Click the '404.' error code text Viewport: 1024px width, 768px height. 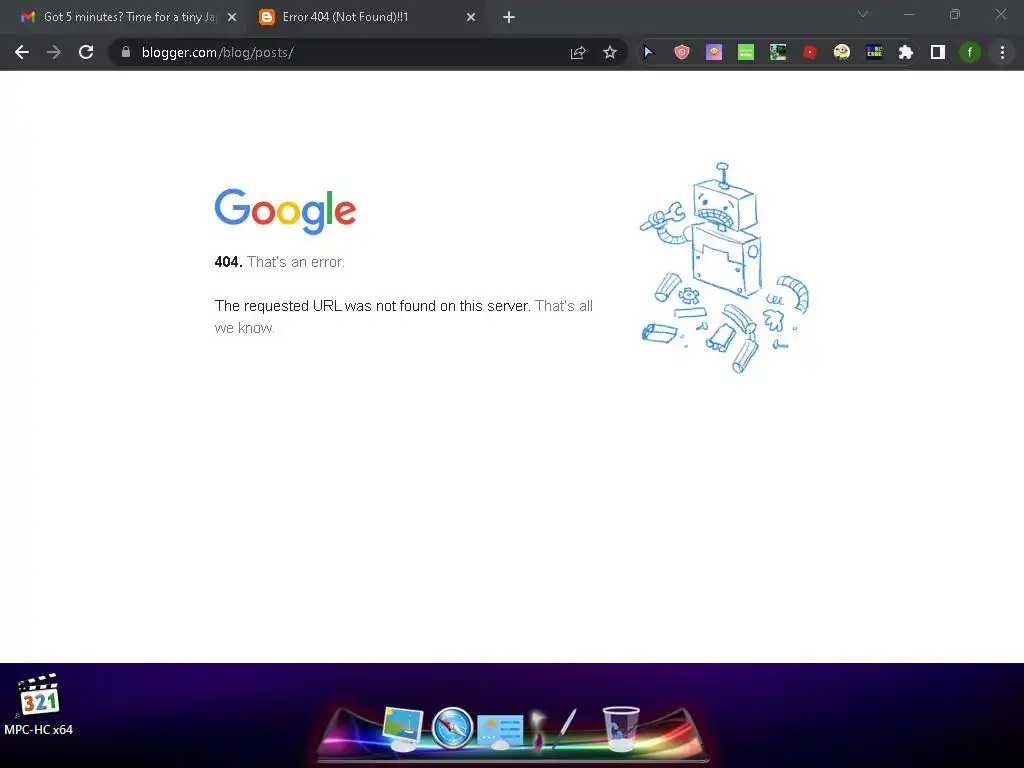click(x=229, y=262)
